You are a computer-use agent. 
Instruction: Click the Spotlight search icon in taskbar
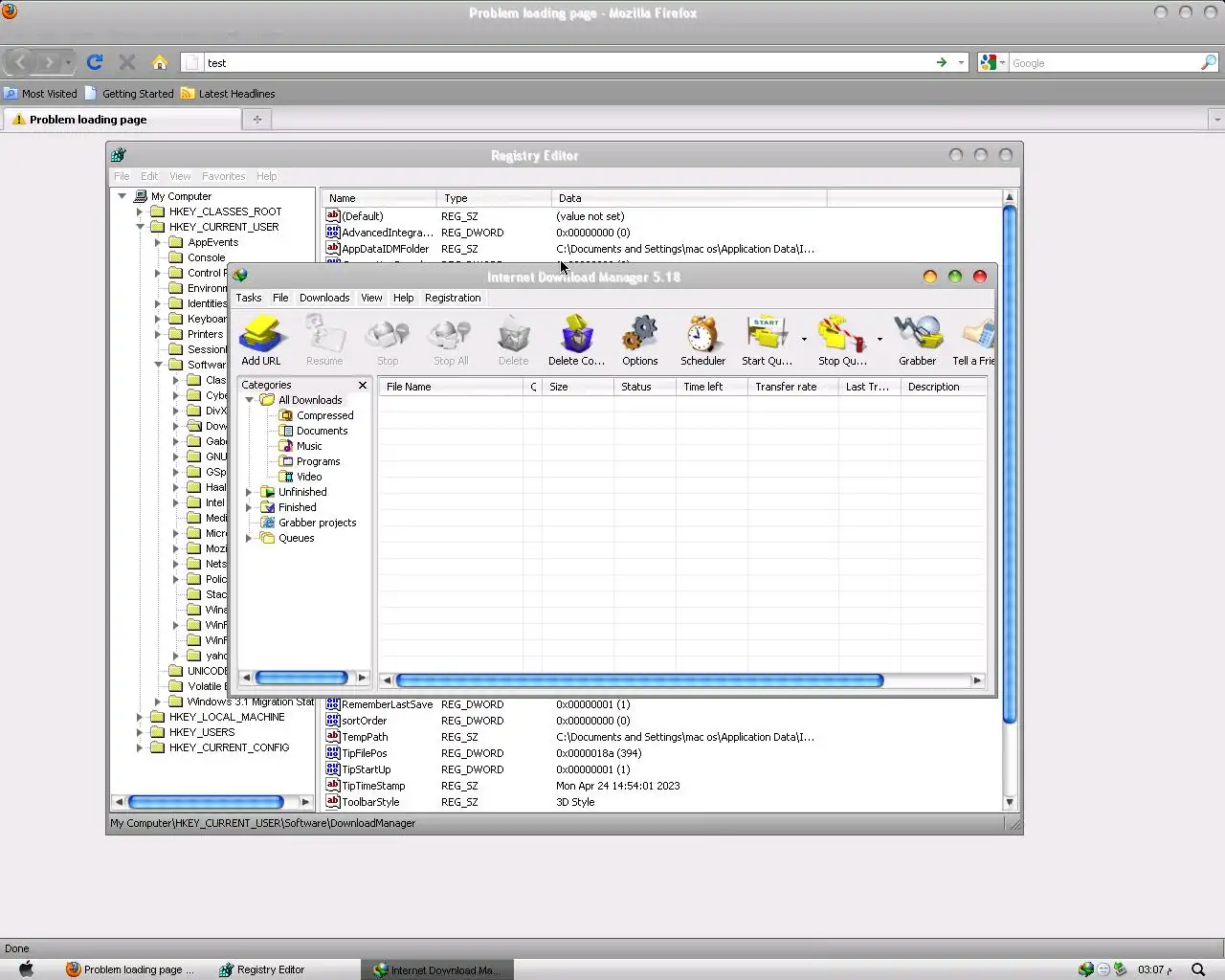[1197, 969]
